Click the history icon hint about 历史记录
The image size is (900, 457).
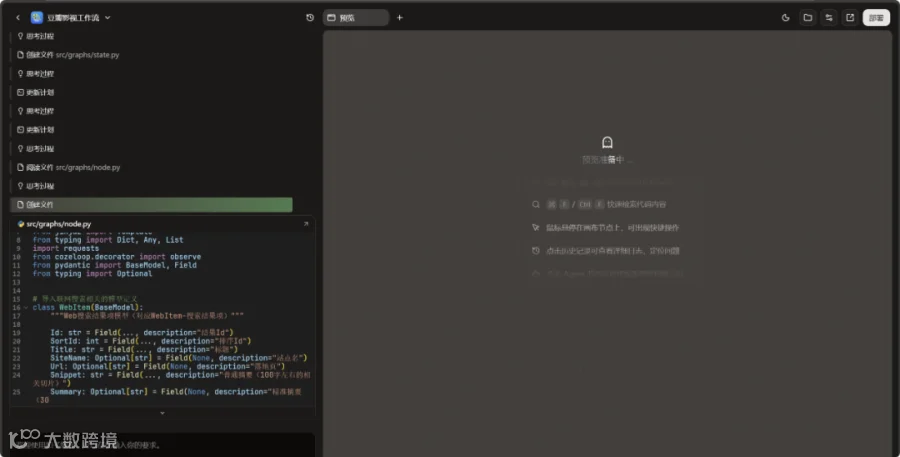pos(536,251)
